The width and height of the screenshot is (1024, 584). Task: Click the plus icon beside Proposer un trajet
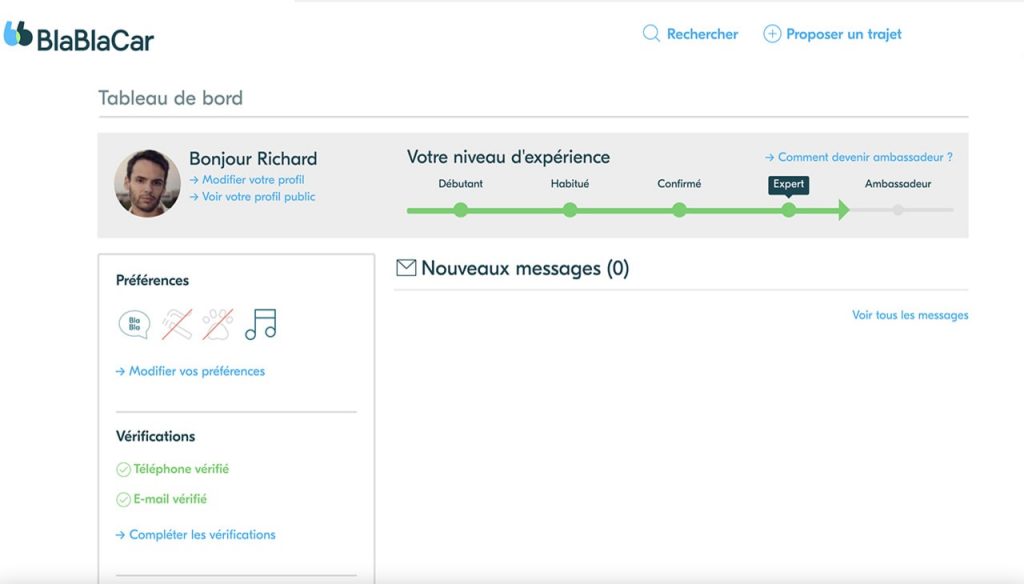(x=772, y=33)
